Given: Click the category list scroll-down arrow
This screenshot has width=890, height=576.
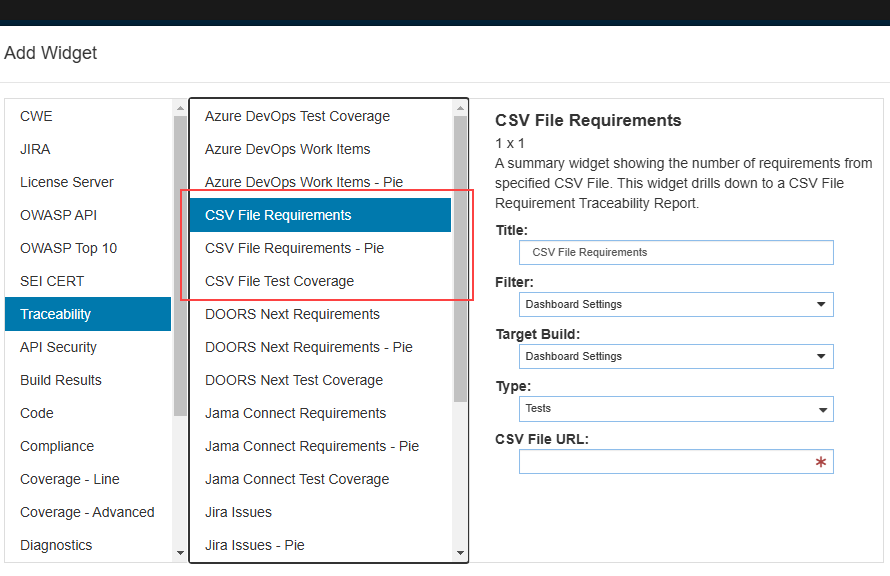Looking at the screenshot, I should [180, 553].
